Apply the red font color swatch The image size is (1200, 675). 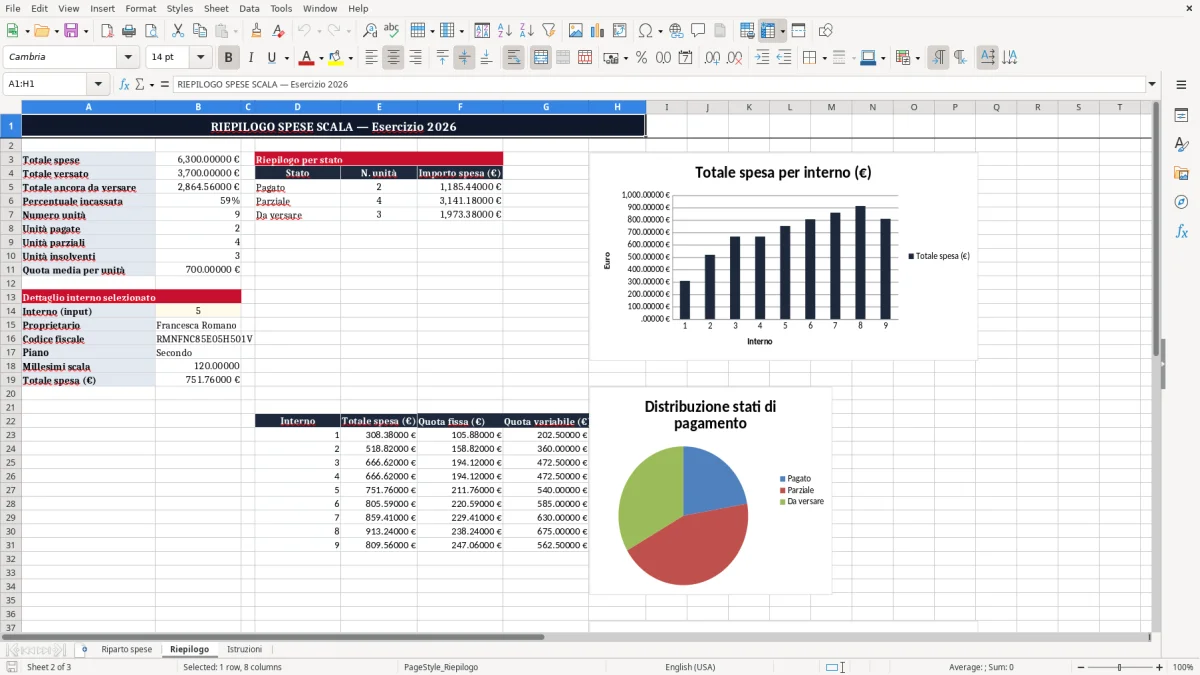click(x=307, y=58)
